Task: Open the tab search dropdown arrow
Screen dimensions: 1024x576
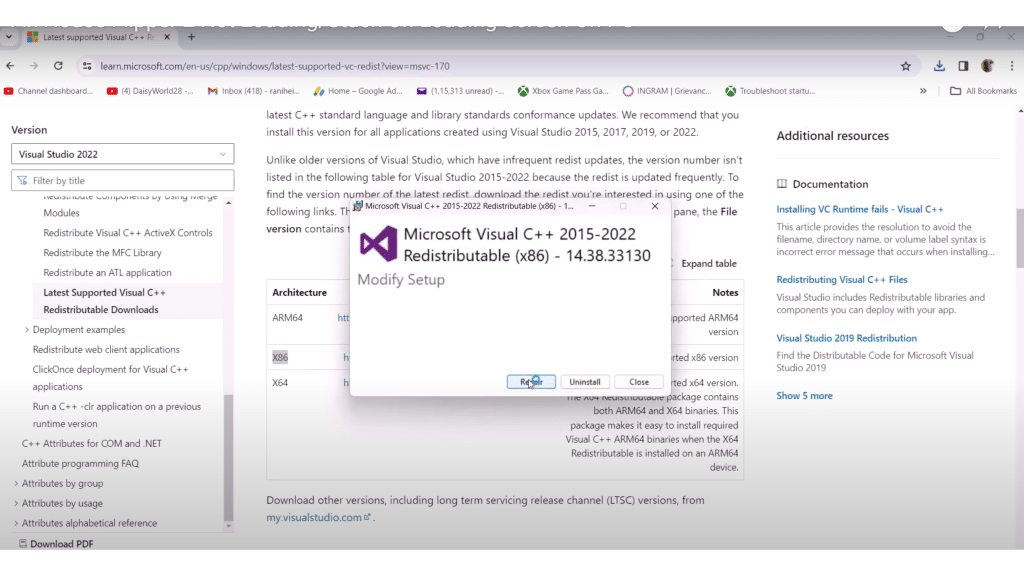Action: pyautogui.click(x=8, y=37)
